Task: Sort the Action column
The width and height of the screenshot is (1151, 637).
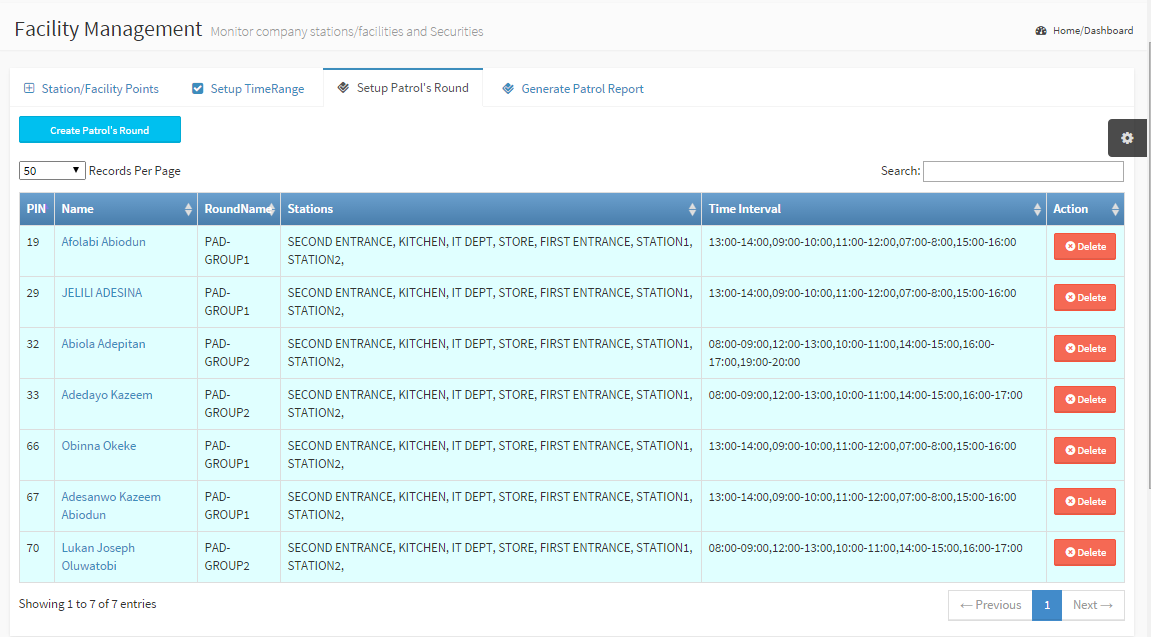Action: point(1116,209)
